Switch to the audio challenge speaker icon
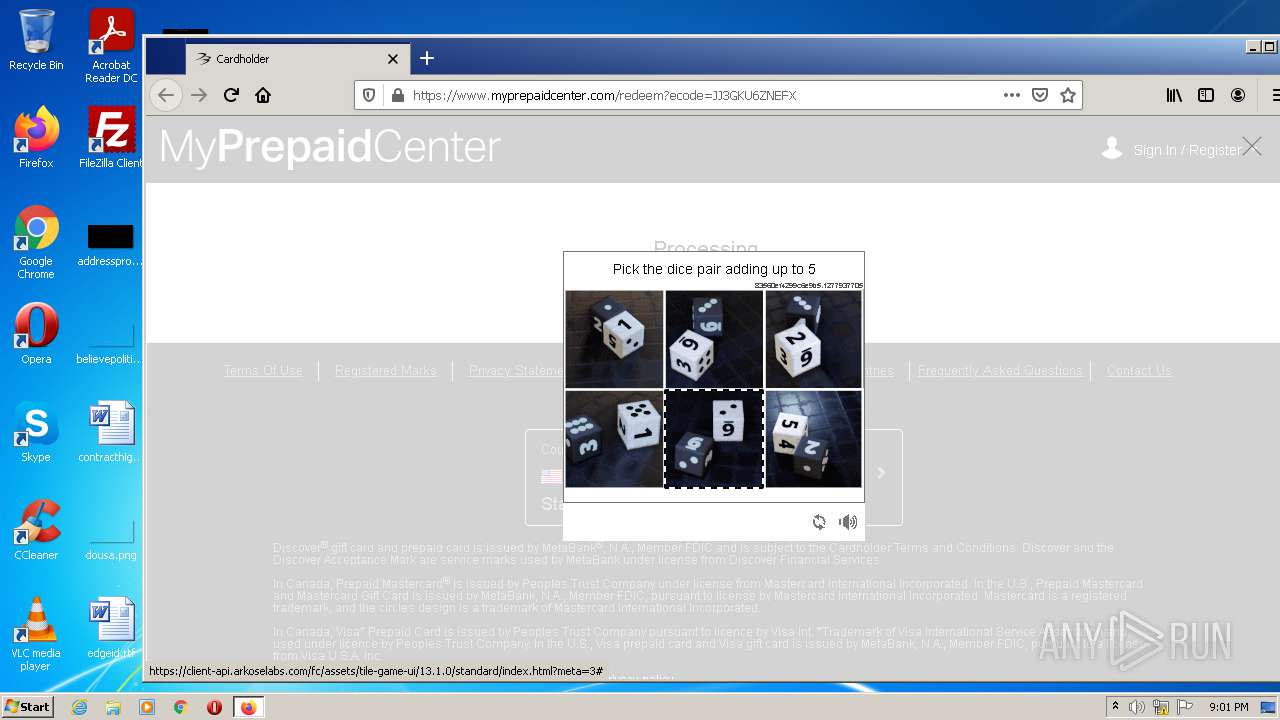 coord(848,522)
